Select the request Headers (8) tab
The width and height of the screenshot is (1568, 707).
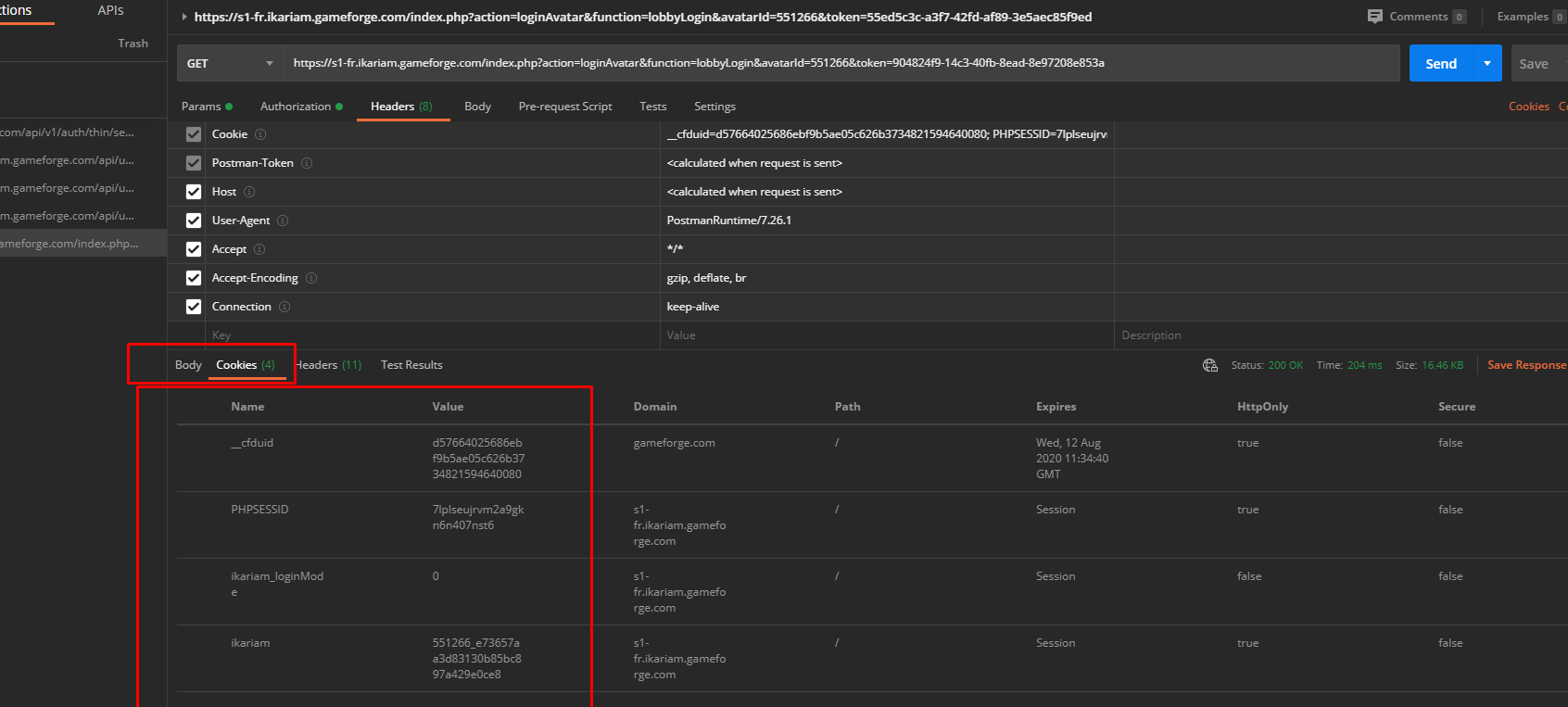click(x=401, y=107)
